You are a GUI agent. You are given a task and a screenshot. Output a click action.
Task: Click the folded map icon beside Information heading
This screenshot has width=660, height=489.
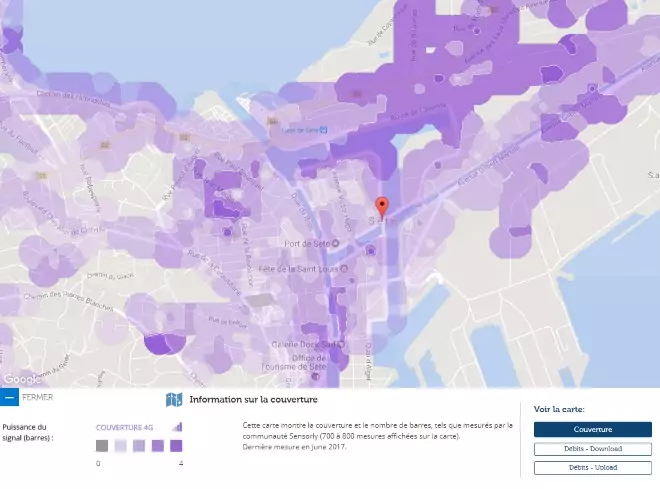(x=174, y=400)
